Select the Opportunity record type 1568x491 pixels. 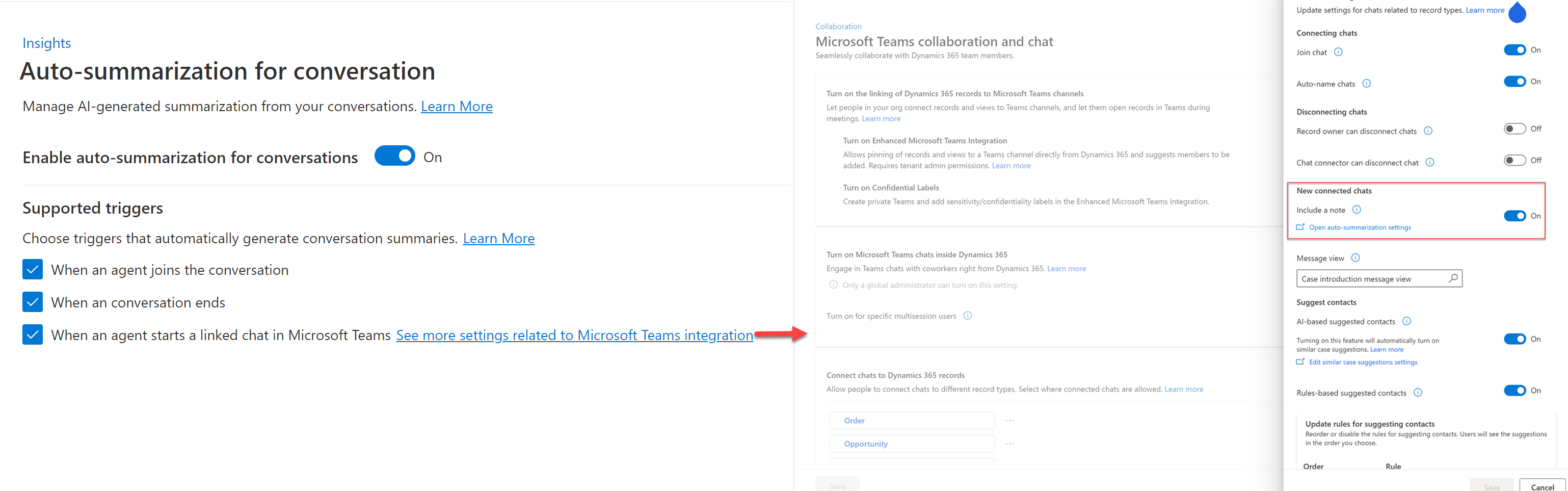911,444
